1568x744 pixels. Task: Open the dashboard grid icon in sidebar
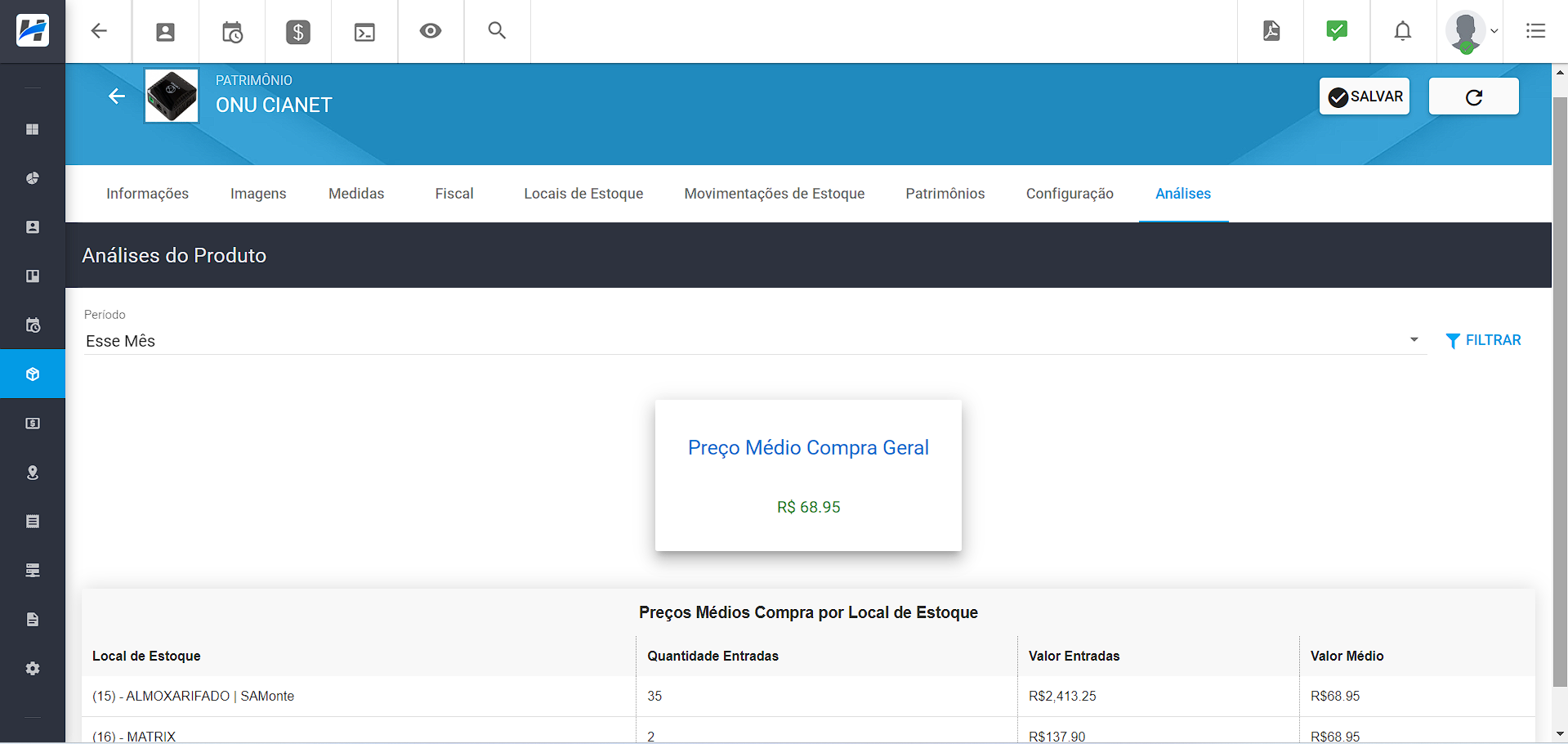(x=33, y=129)
